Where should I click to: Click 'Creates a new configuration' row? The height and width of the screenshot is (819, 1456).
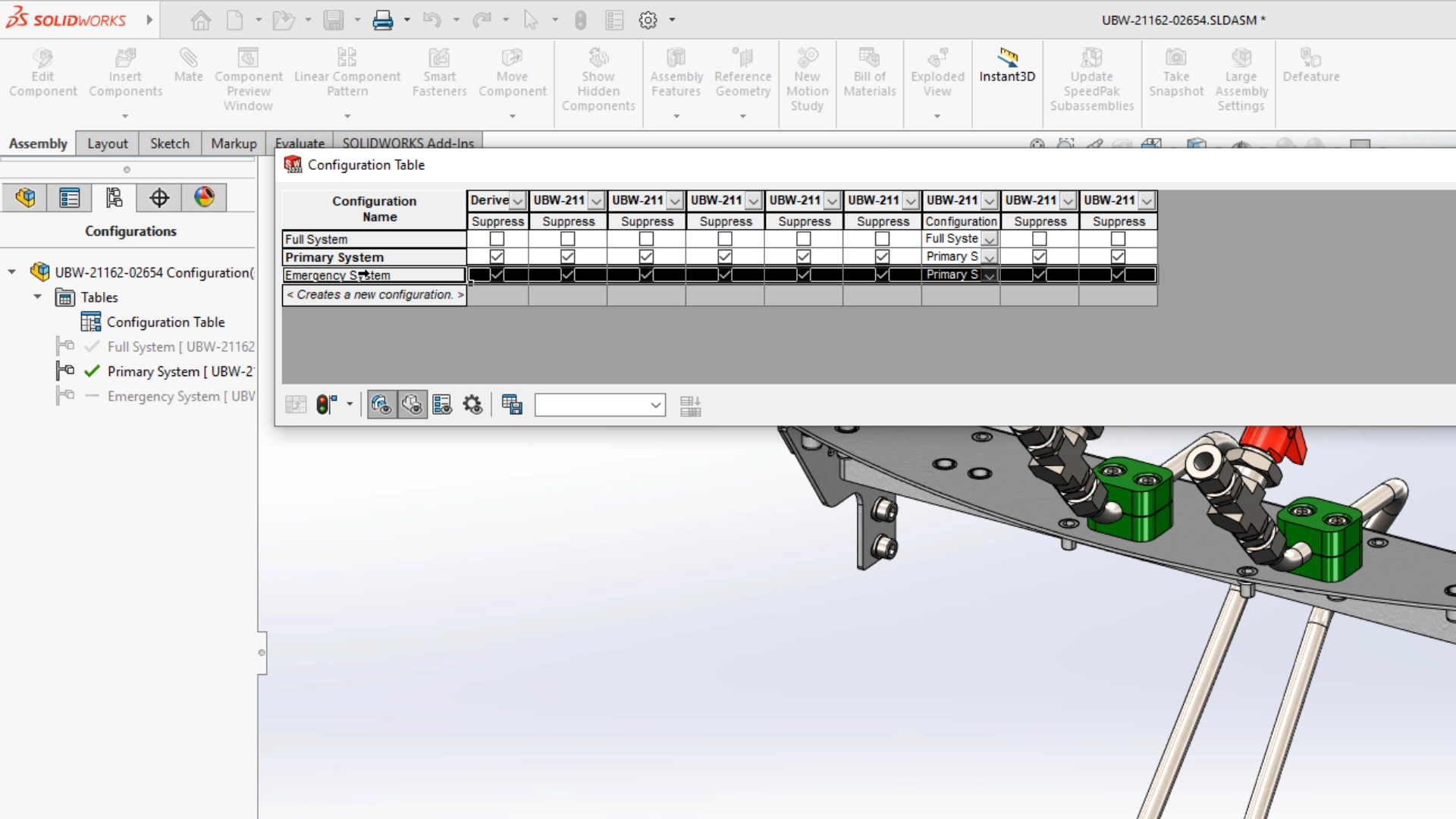tap(375, 295)
